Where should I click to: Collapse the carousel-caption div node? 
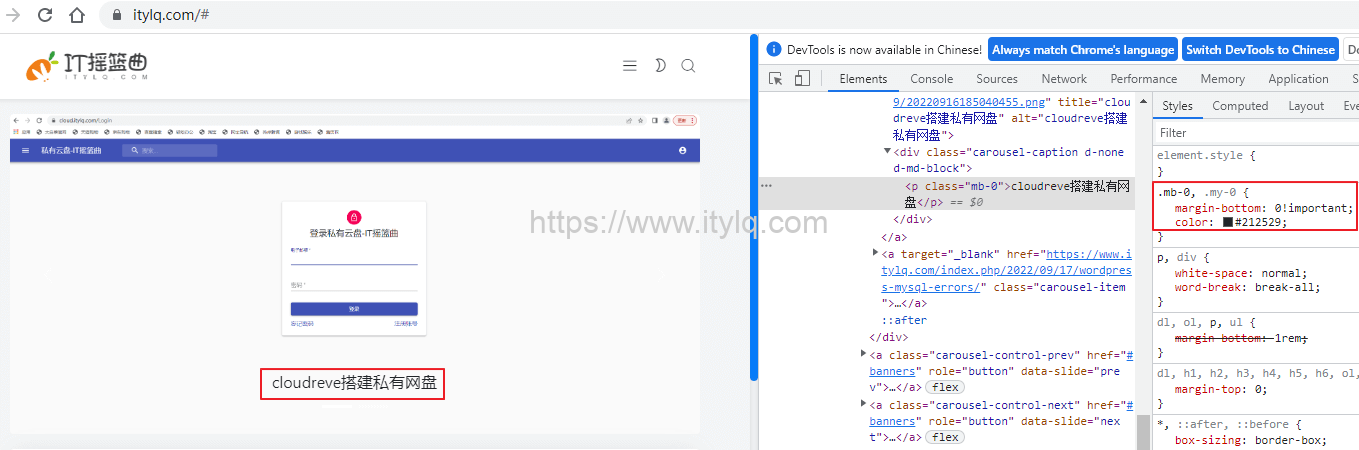[x=887, y=152]
